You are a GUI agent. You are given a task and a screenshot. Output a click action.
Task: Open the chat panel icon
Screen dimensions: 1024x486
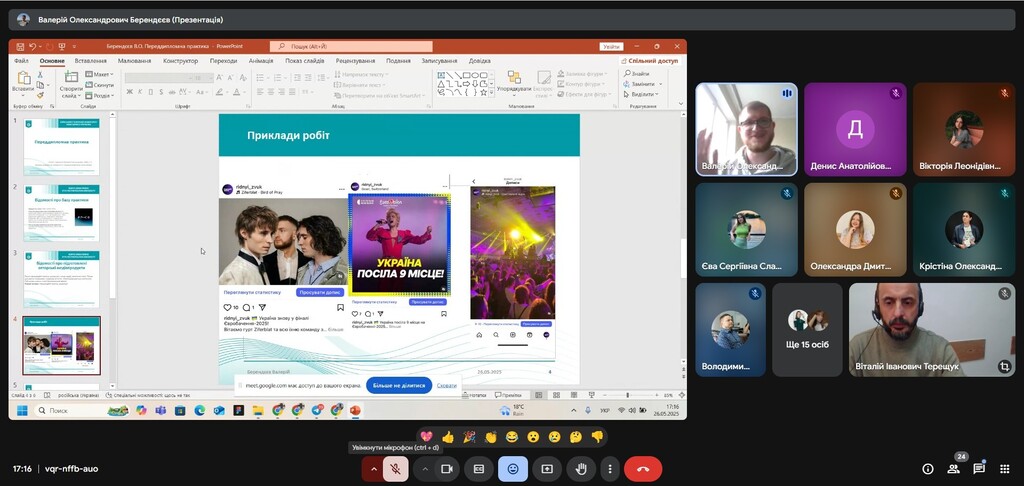click(x=979, y=468)
